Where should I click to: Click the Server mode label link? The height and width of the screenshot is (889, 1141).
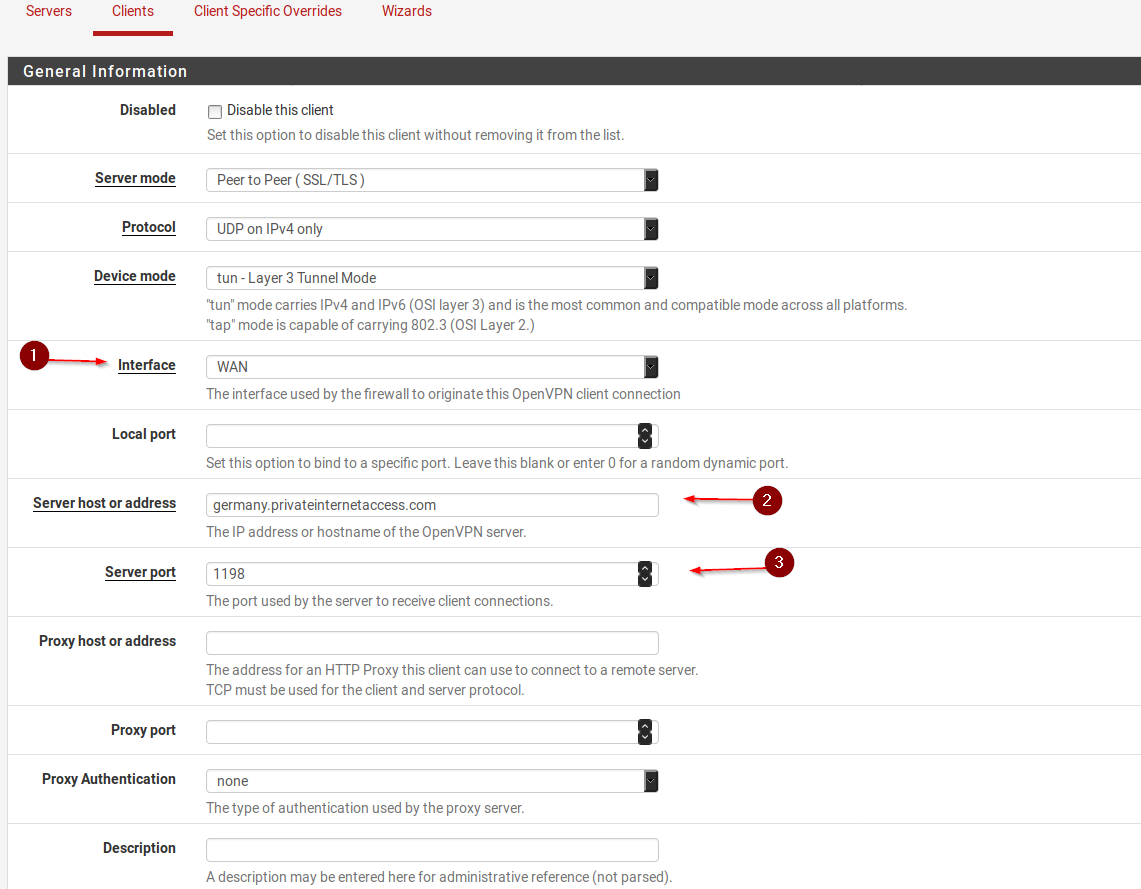point(135,178)
